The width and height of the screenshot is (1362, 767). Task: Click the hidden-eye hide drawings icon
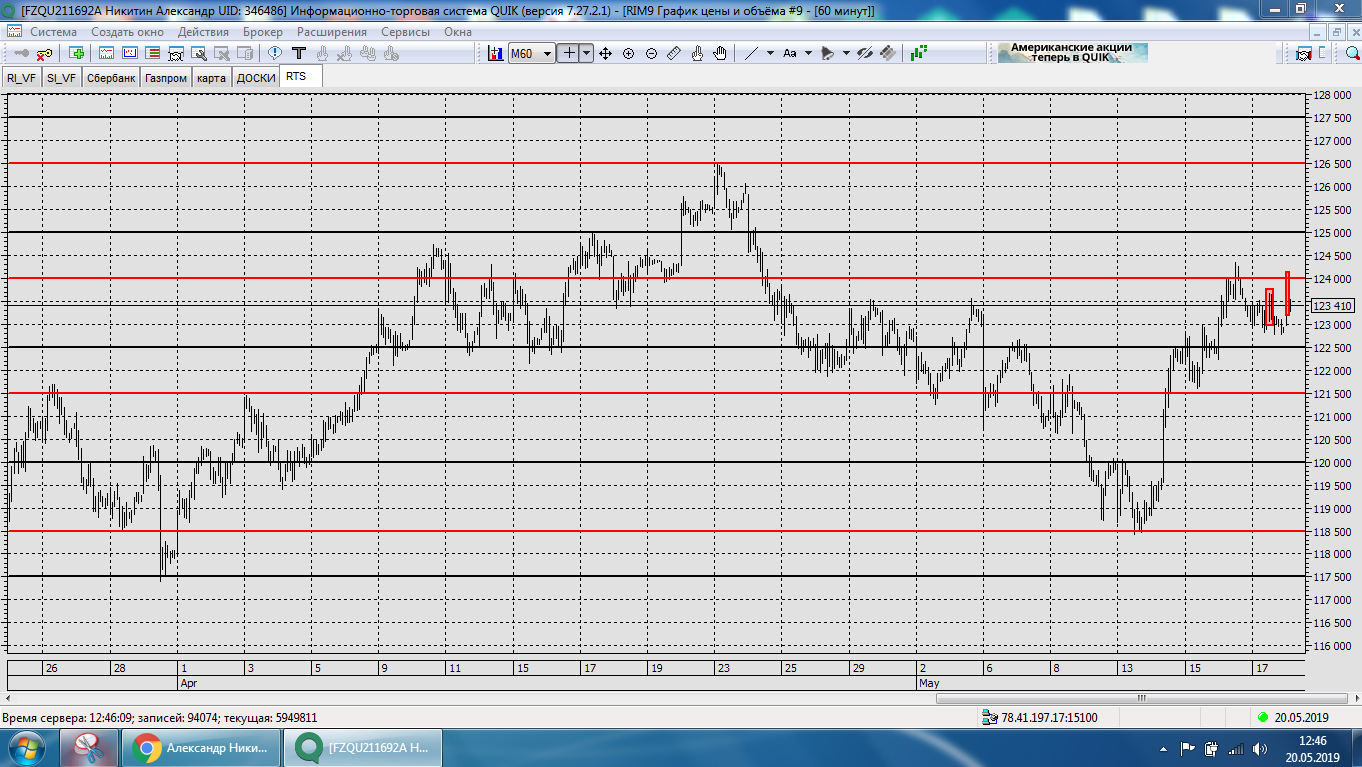tap(866, 53)
